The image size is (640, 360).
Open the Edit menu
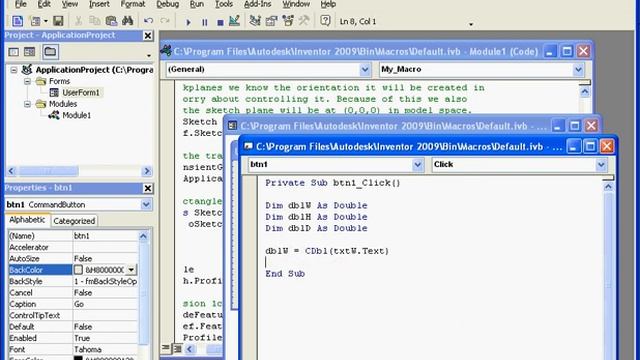pyautogui.click(x=44, y=4)
